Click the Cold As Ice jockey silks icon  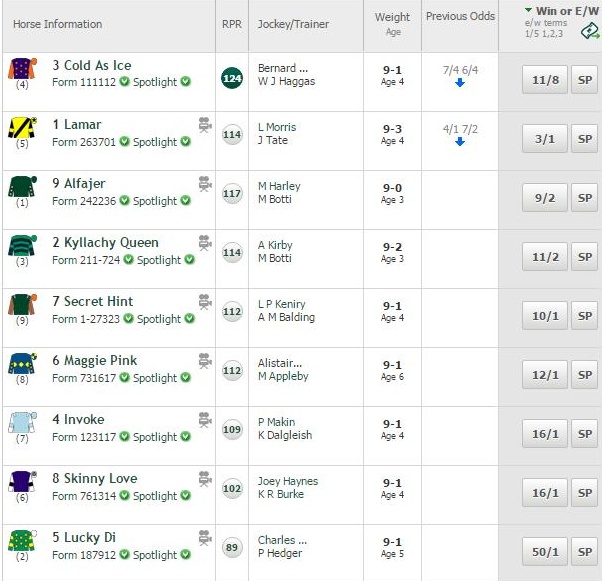point(22,69)
